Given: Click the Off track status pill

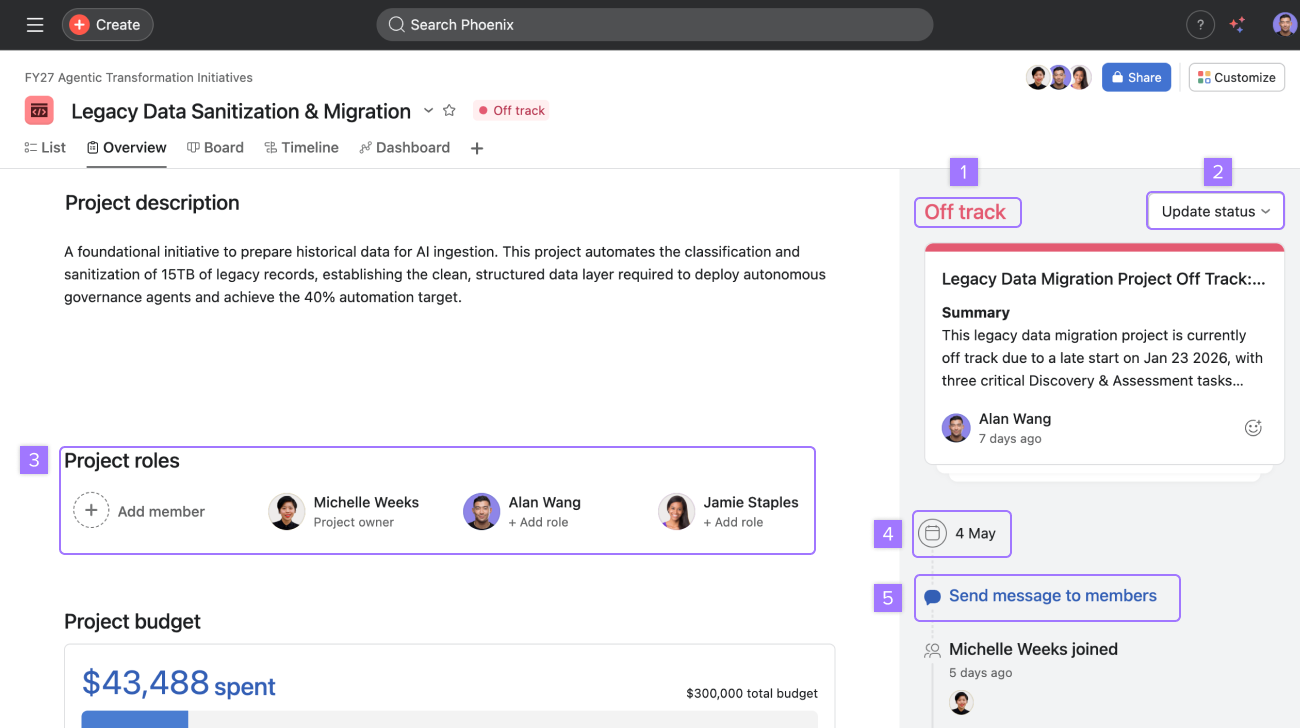Looking at the screenshot, I should [511, 111].
